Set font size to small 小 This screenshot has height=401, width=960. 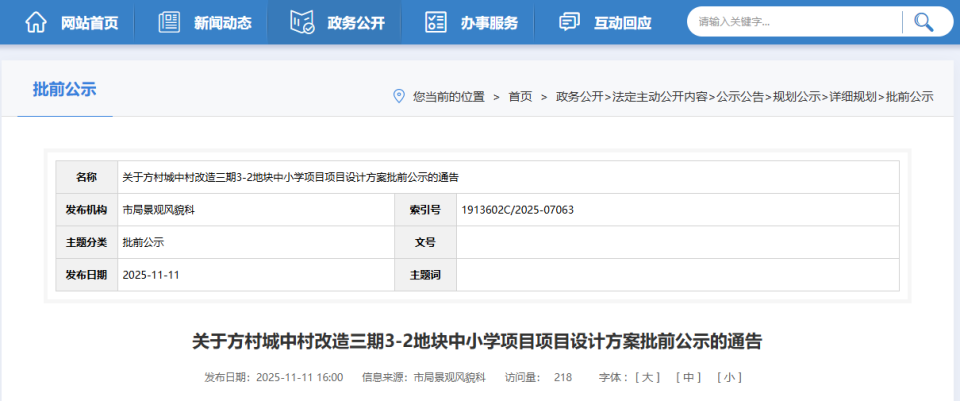(x=729, y=377)
